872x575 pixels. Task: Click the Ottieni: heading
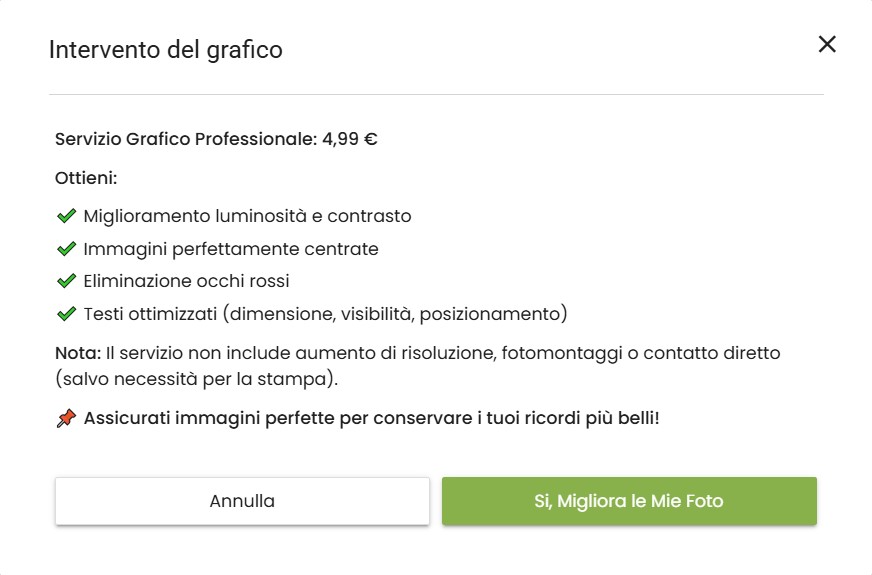point(86,179)
